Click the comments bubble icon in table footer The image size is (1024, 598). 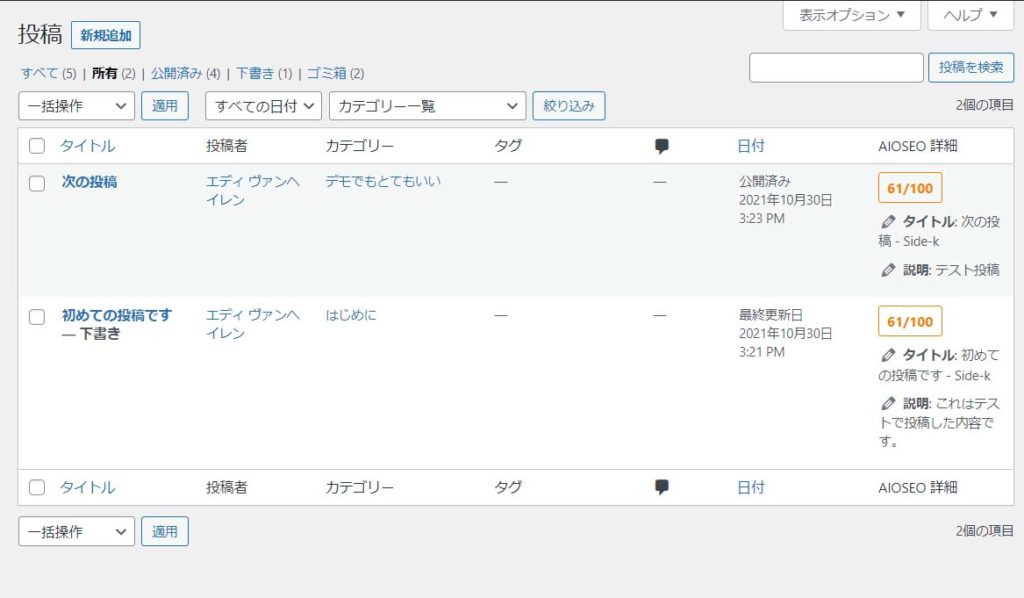tap(661, 487)
